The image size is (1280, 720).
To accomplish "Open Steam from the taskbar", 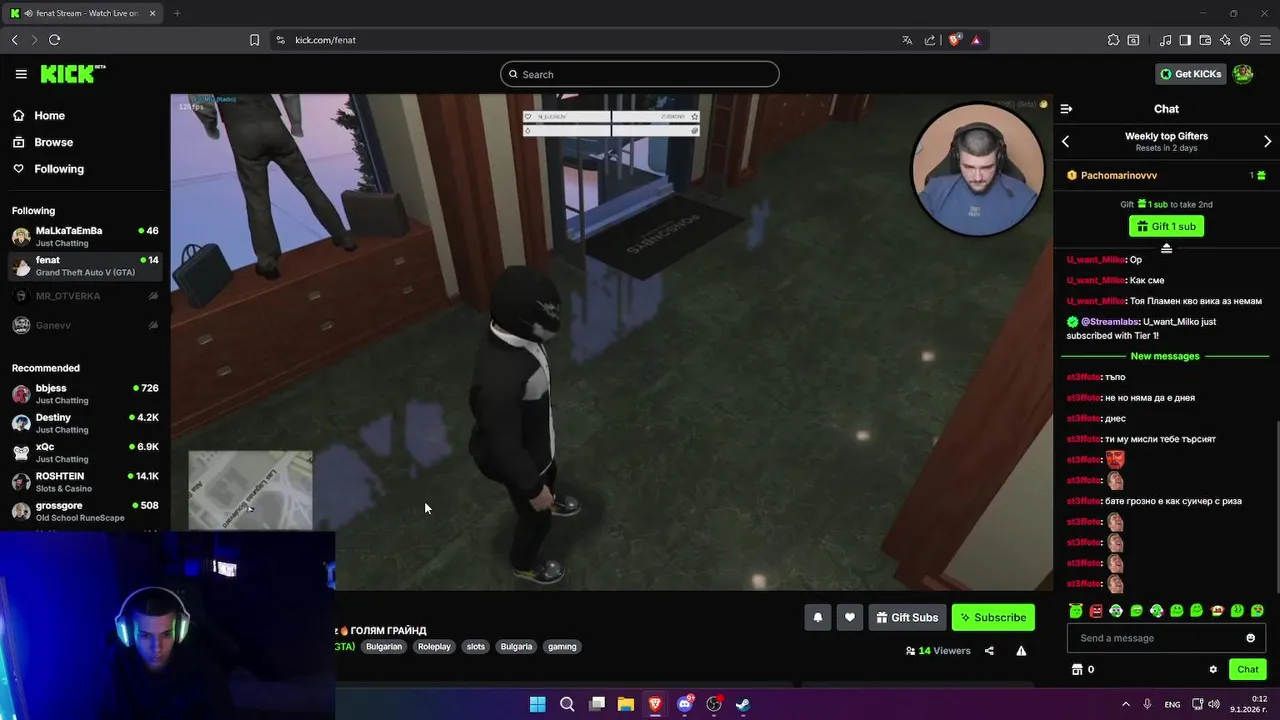I will click(743, 704).
